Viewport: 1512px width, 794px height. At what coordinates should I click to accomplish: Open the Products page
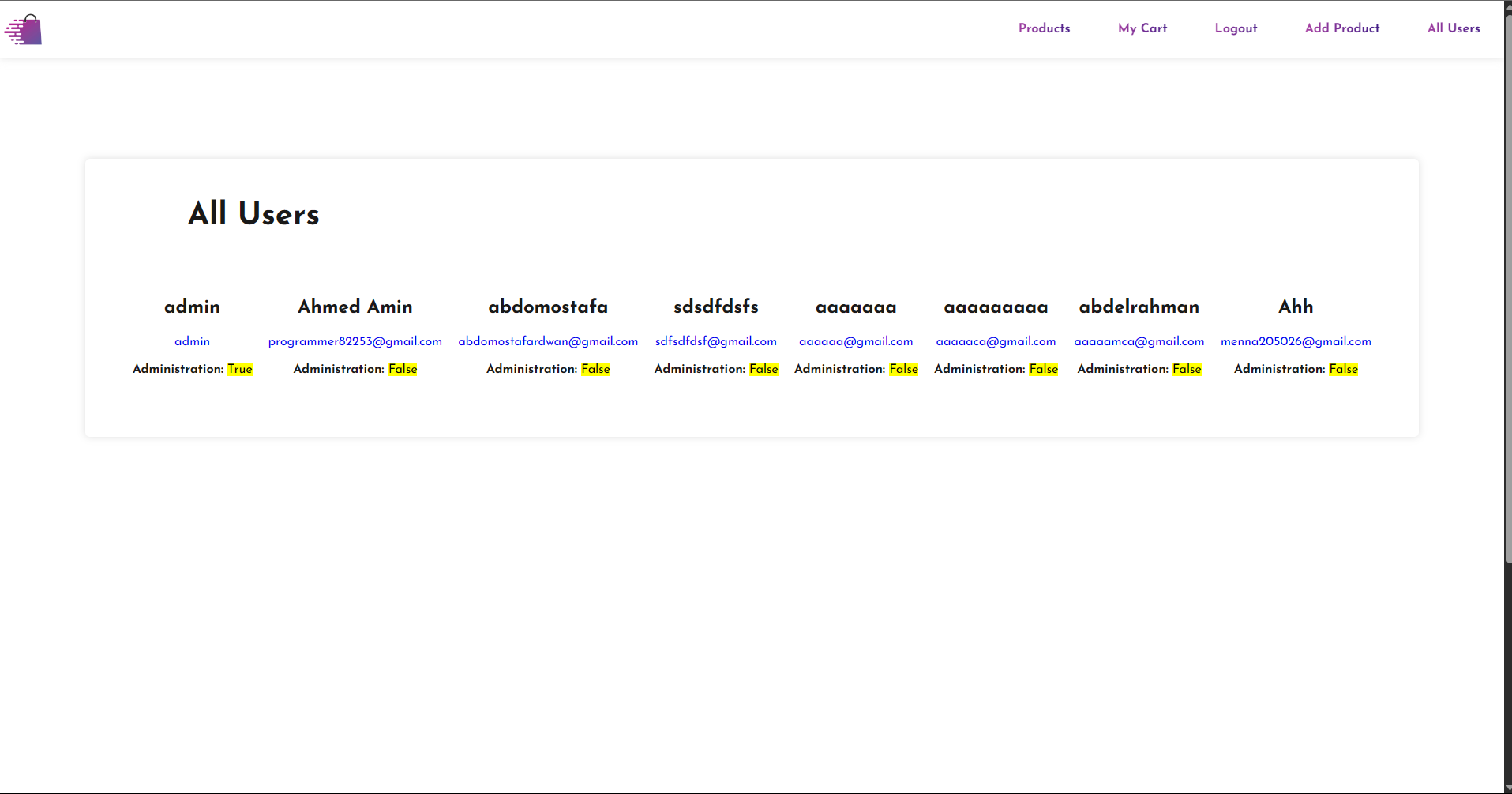point(1044,28)
